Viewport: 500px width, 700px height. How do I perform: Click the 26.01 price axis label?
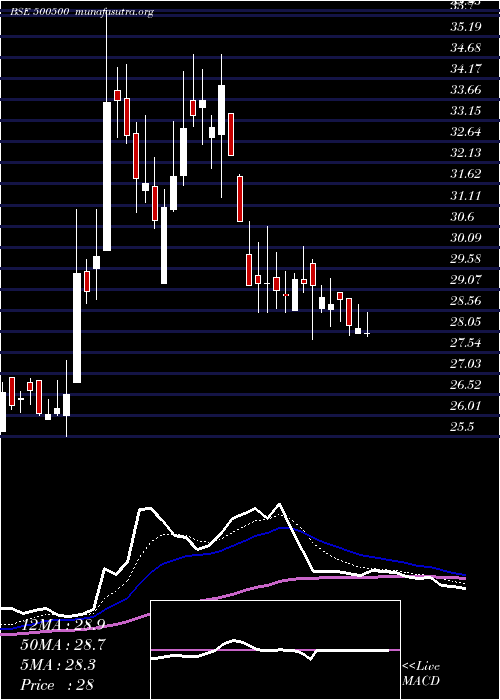(466, 405)
